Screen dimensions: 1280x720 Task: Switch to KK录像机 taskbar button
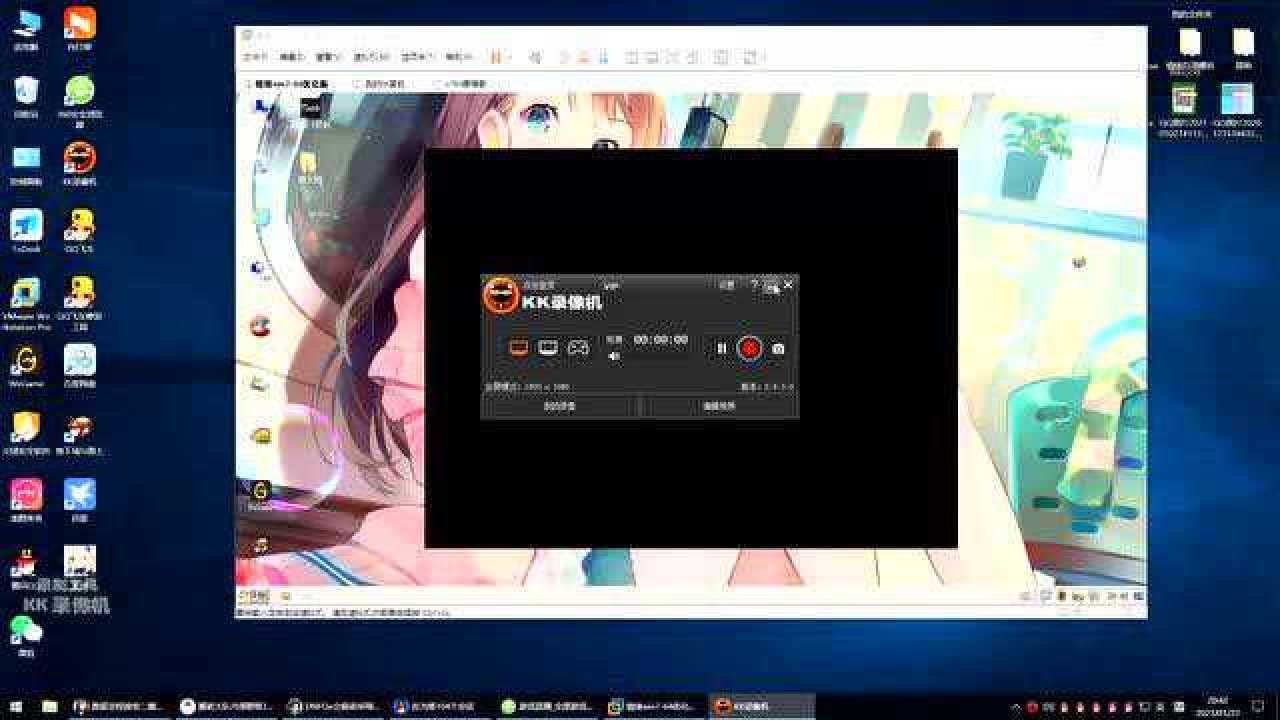click(762, 706)
